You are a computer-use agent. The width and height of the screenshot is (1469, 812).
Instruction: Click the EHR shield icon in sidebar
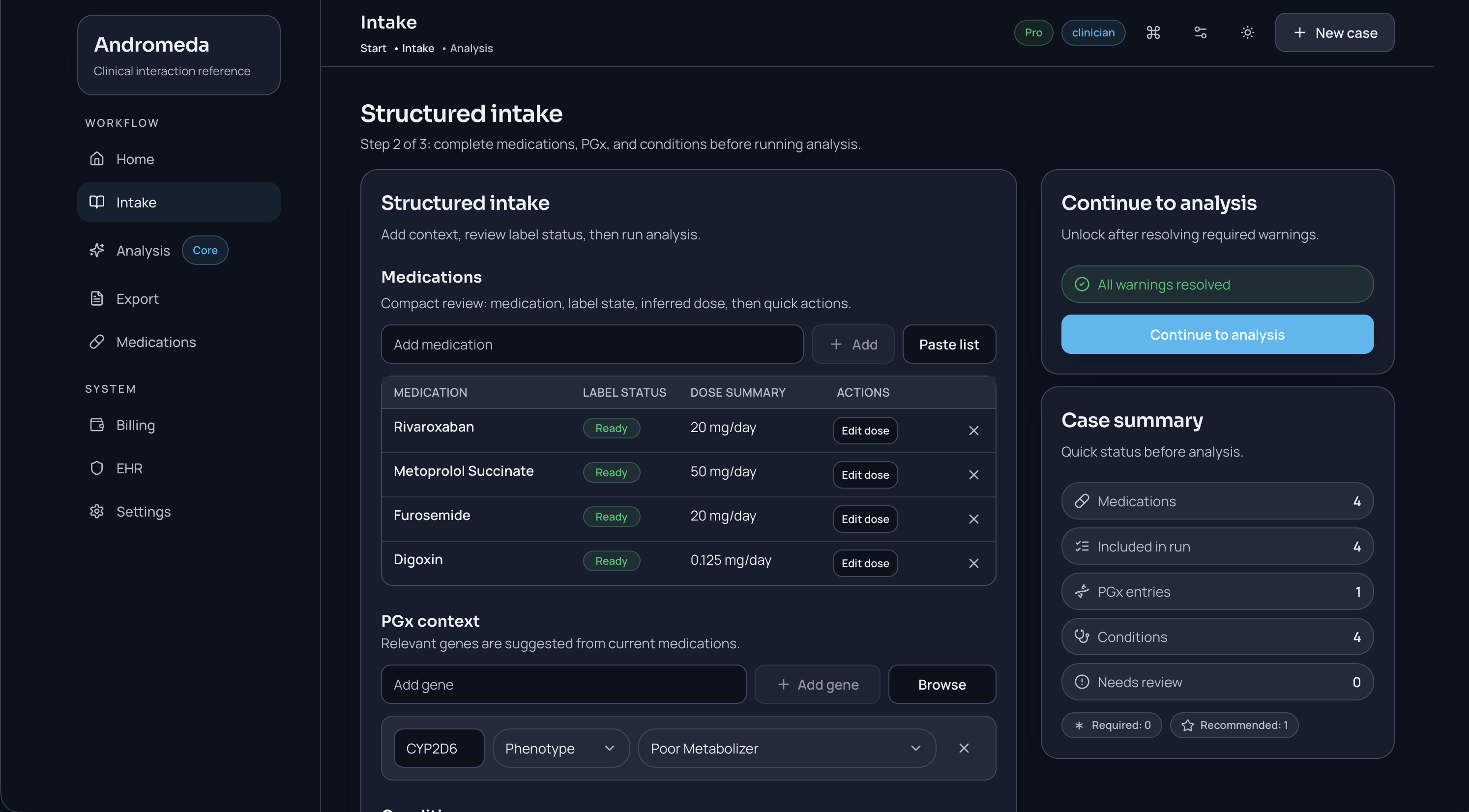[x=97, y=468]
